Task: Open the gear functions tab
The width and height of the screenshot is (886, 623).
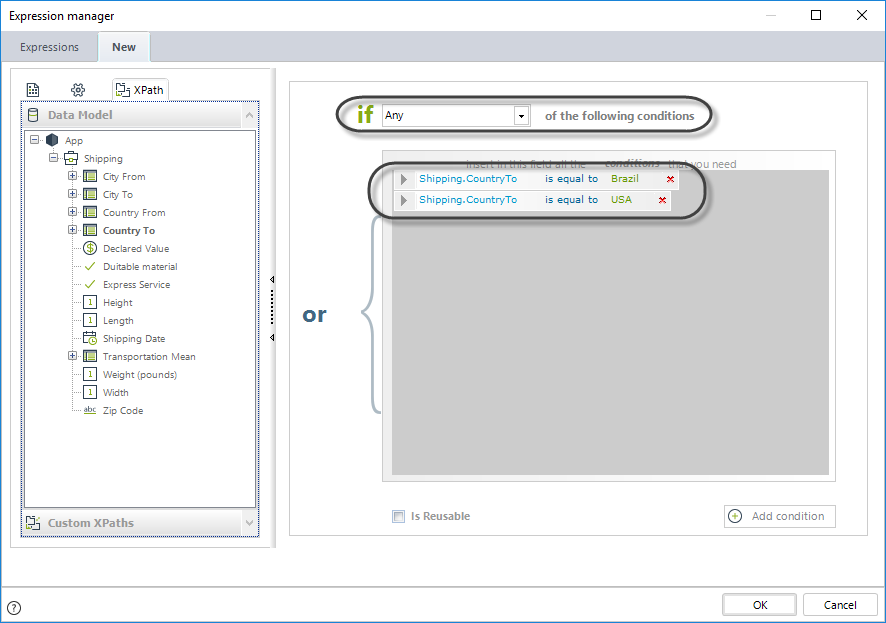Action: point(78,90)
